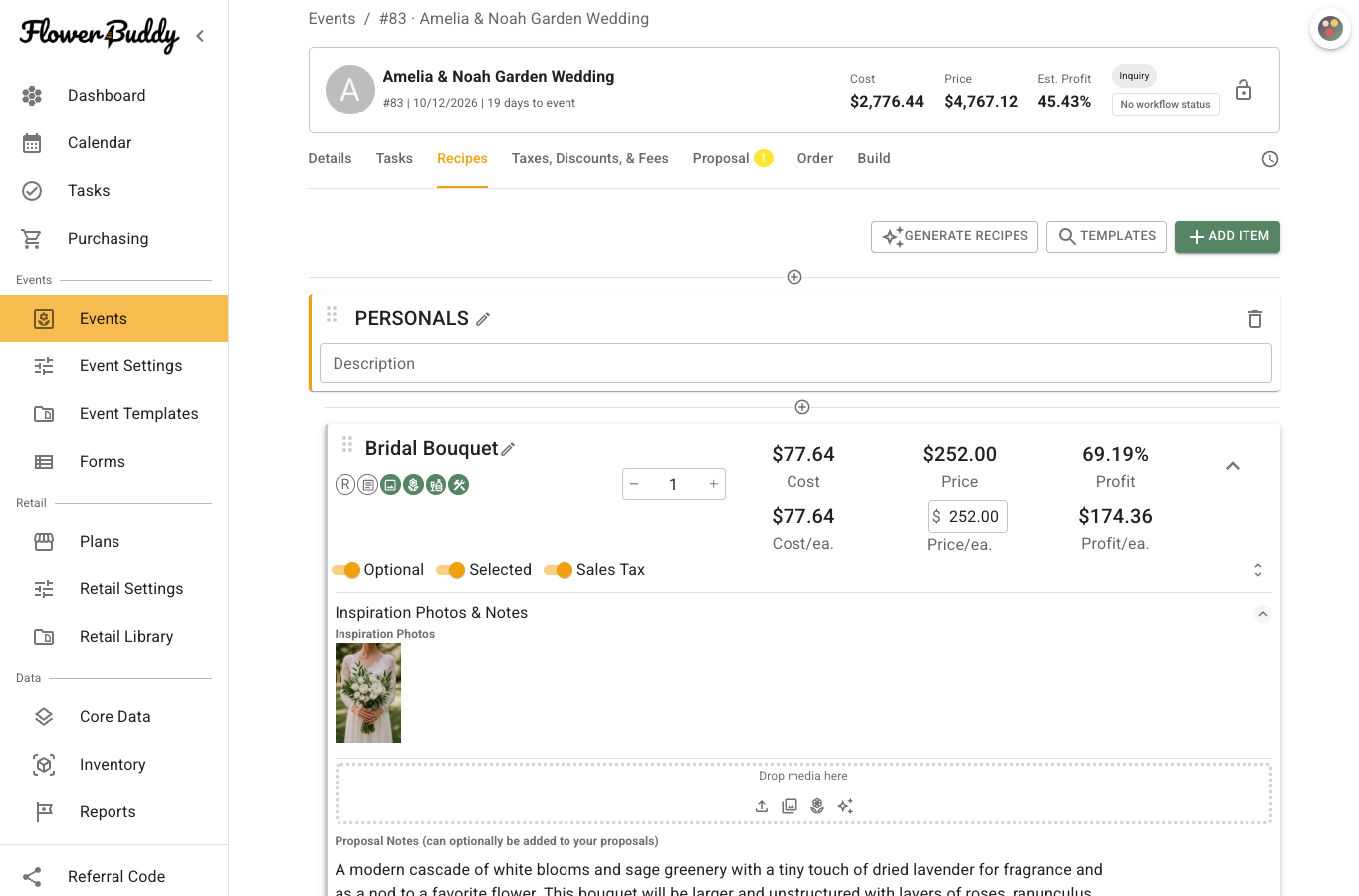Open the history clock icon beside the tabs
This screenshot has height=896, width=1359.
[1270, 159]
